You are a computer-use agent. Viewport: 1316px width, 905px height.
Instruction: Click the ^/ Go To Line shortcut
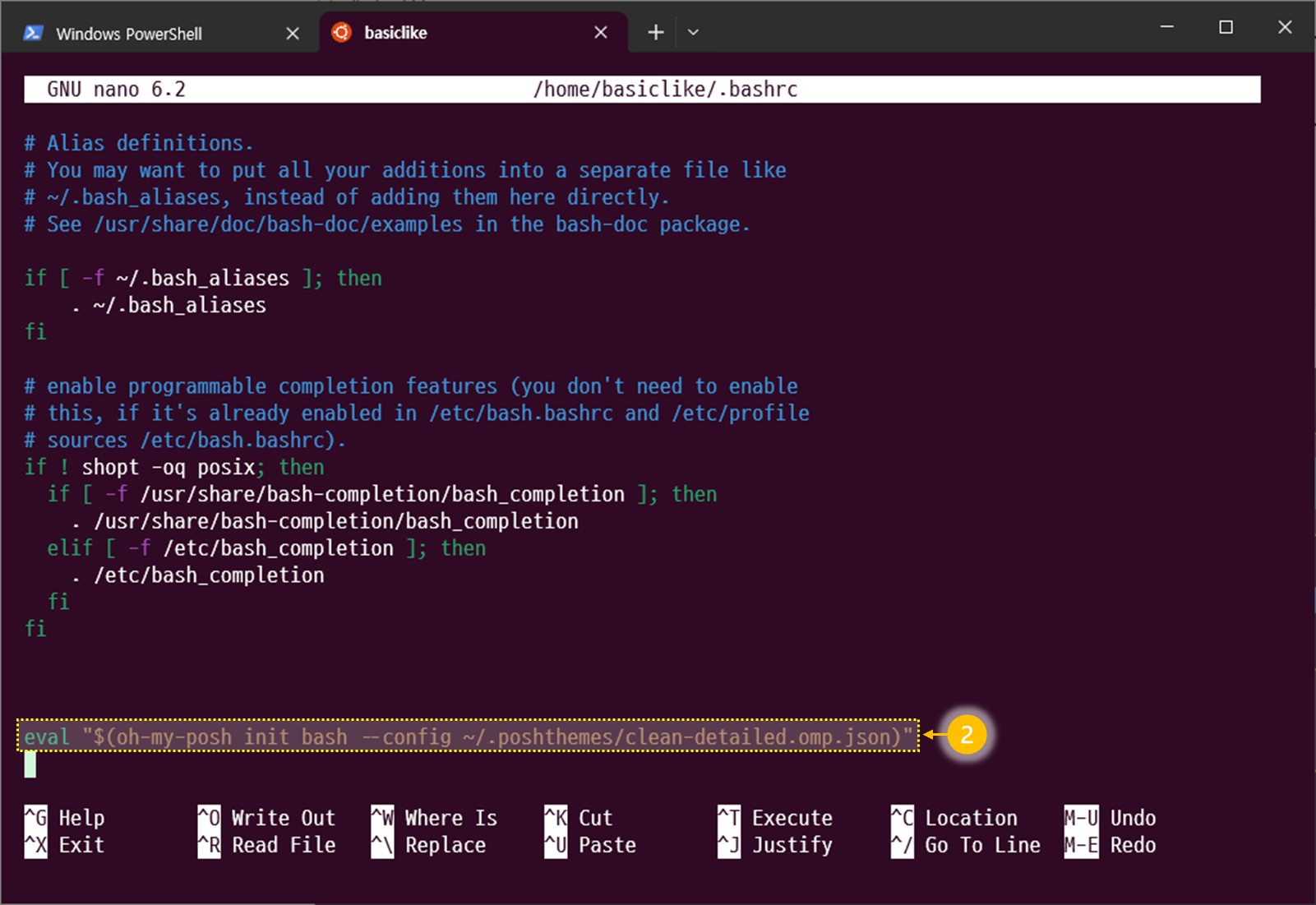click(x=966, y=845)
